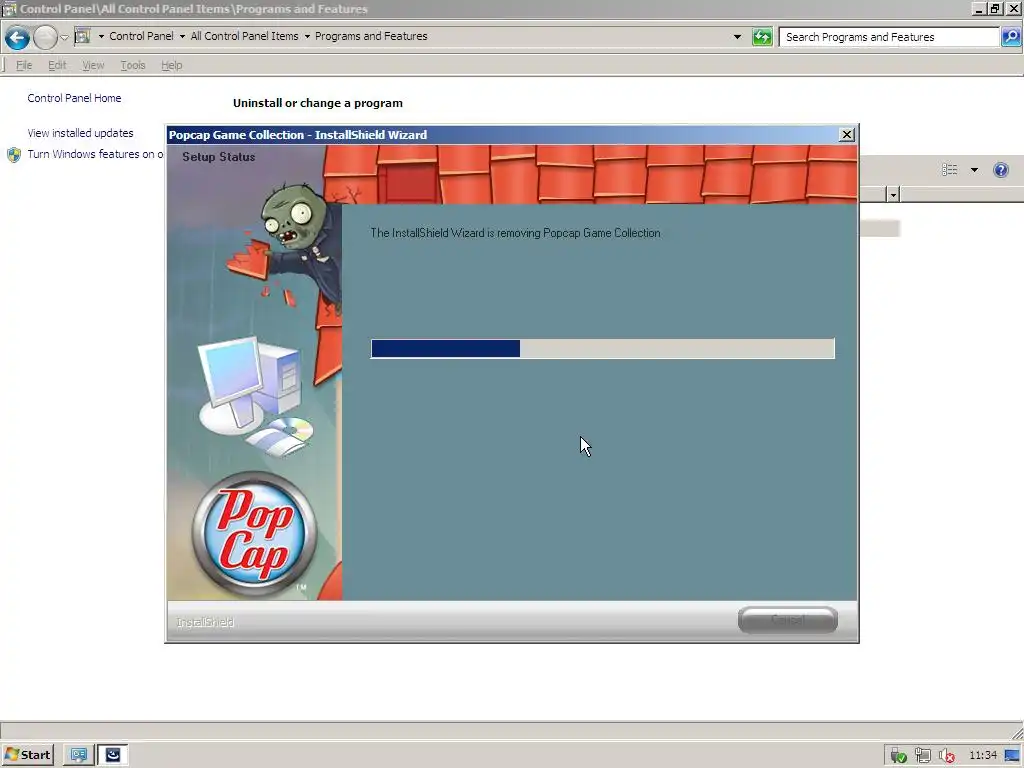Click the blue Help icon
The height and width of the screenshot is (768, 1024).
(x=1000, y=170)
